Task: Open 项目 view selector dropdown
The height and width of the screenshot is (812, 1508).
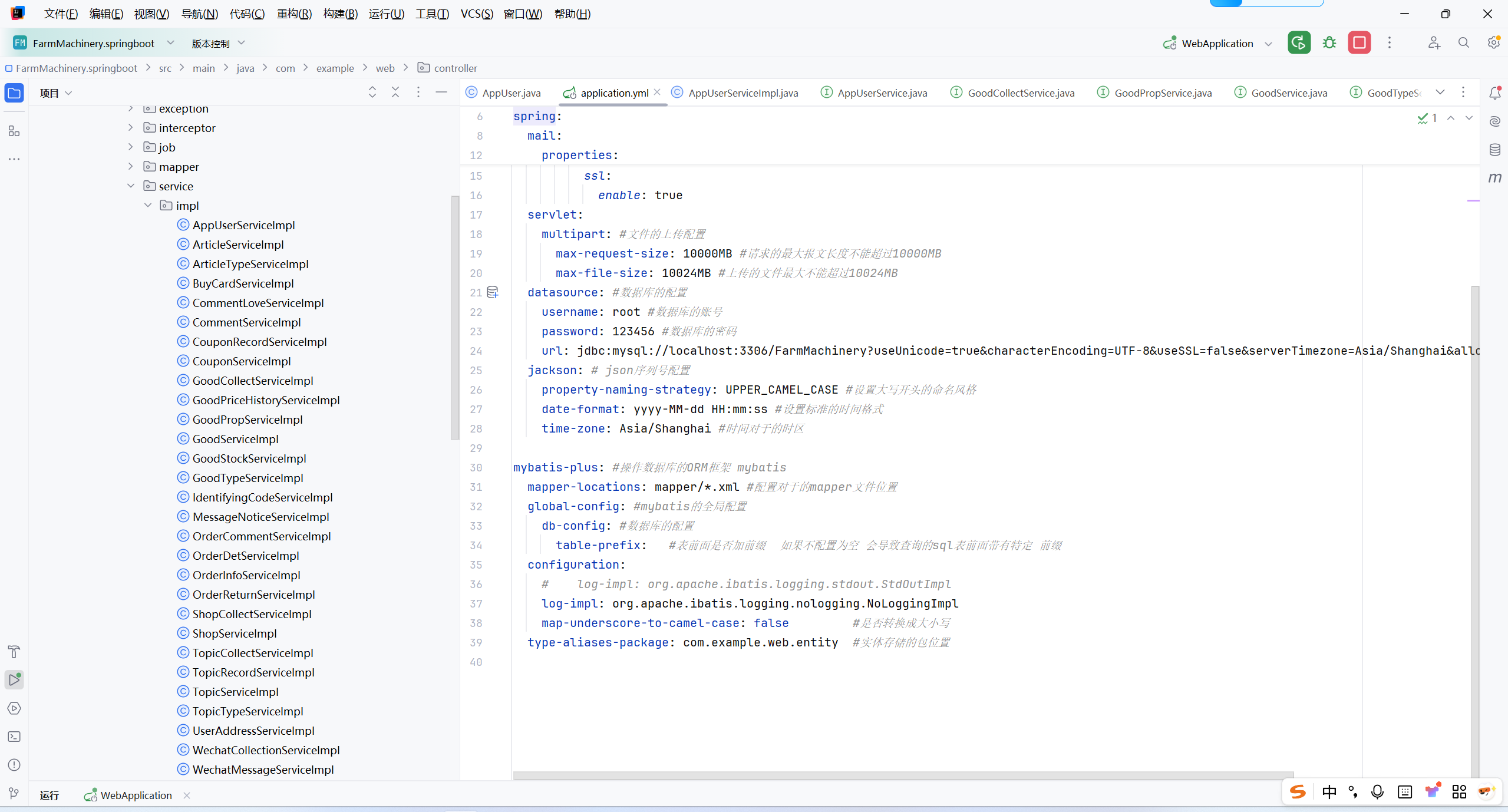Action: [56, 93]
